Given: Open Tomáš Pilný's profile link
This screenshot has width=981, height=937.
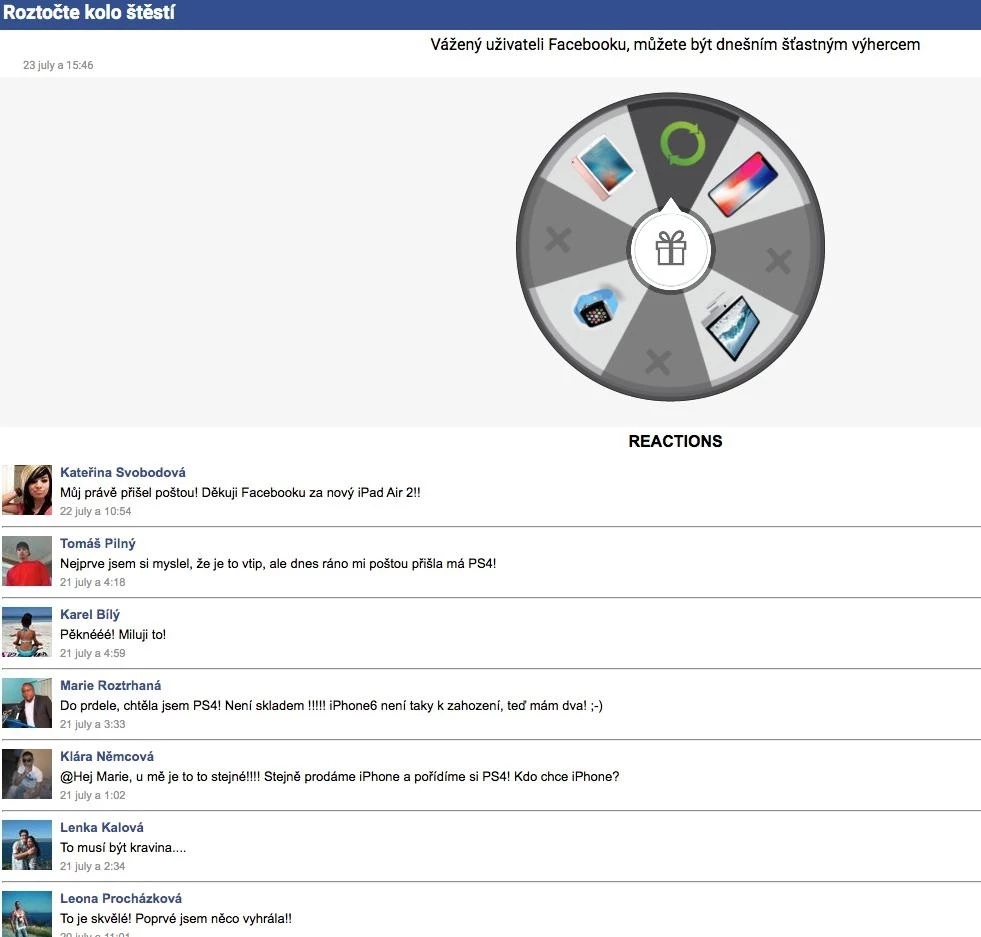Looking at the screenshot, I should (x=98, y=543).
